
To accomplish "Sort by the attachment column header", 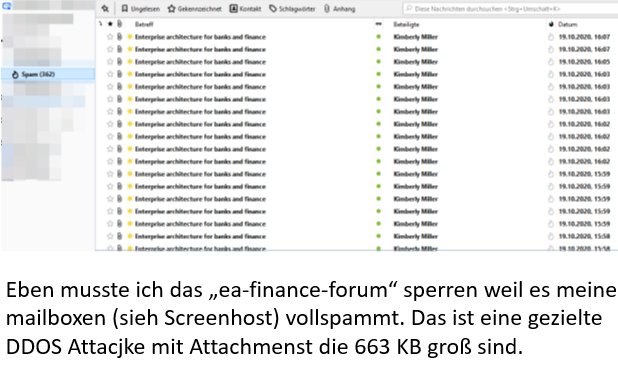I will pyautogui.click(x=119, y=24).
